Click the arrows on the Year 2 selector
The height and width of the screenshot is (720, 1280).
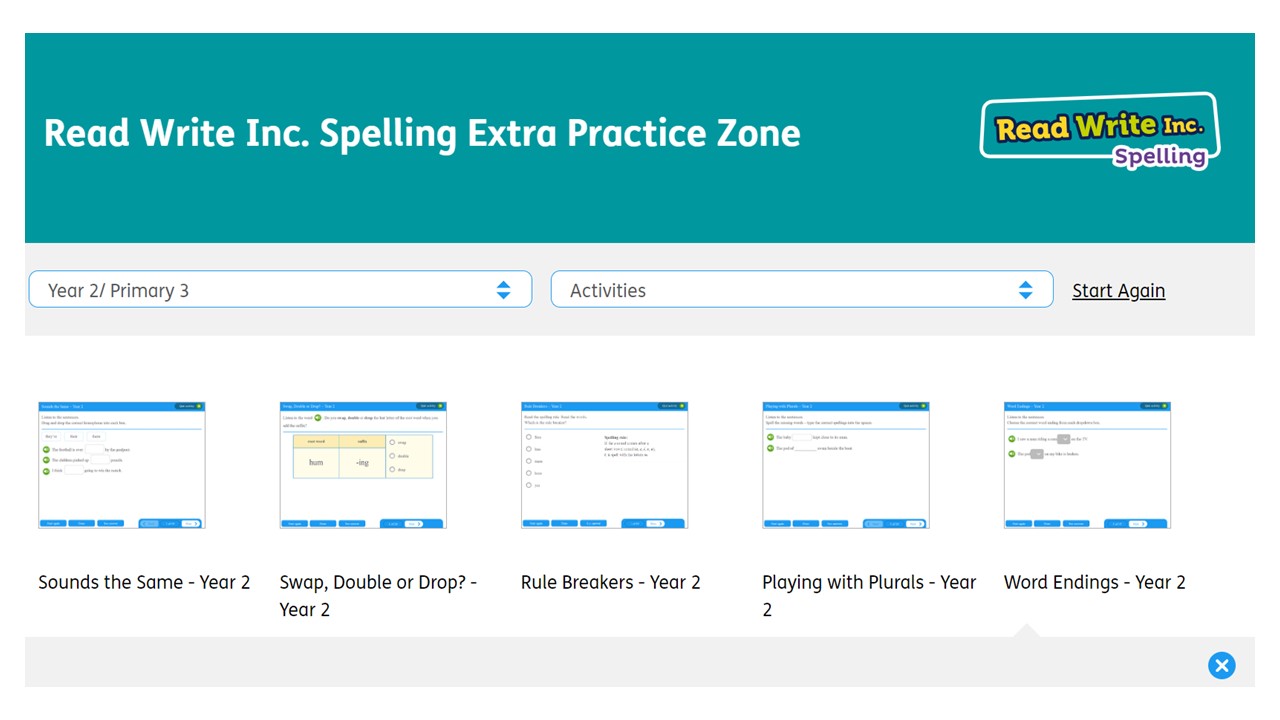point(504,290)
